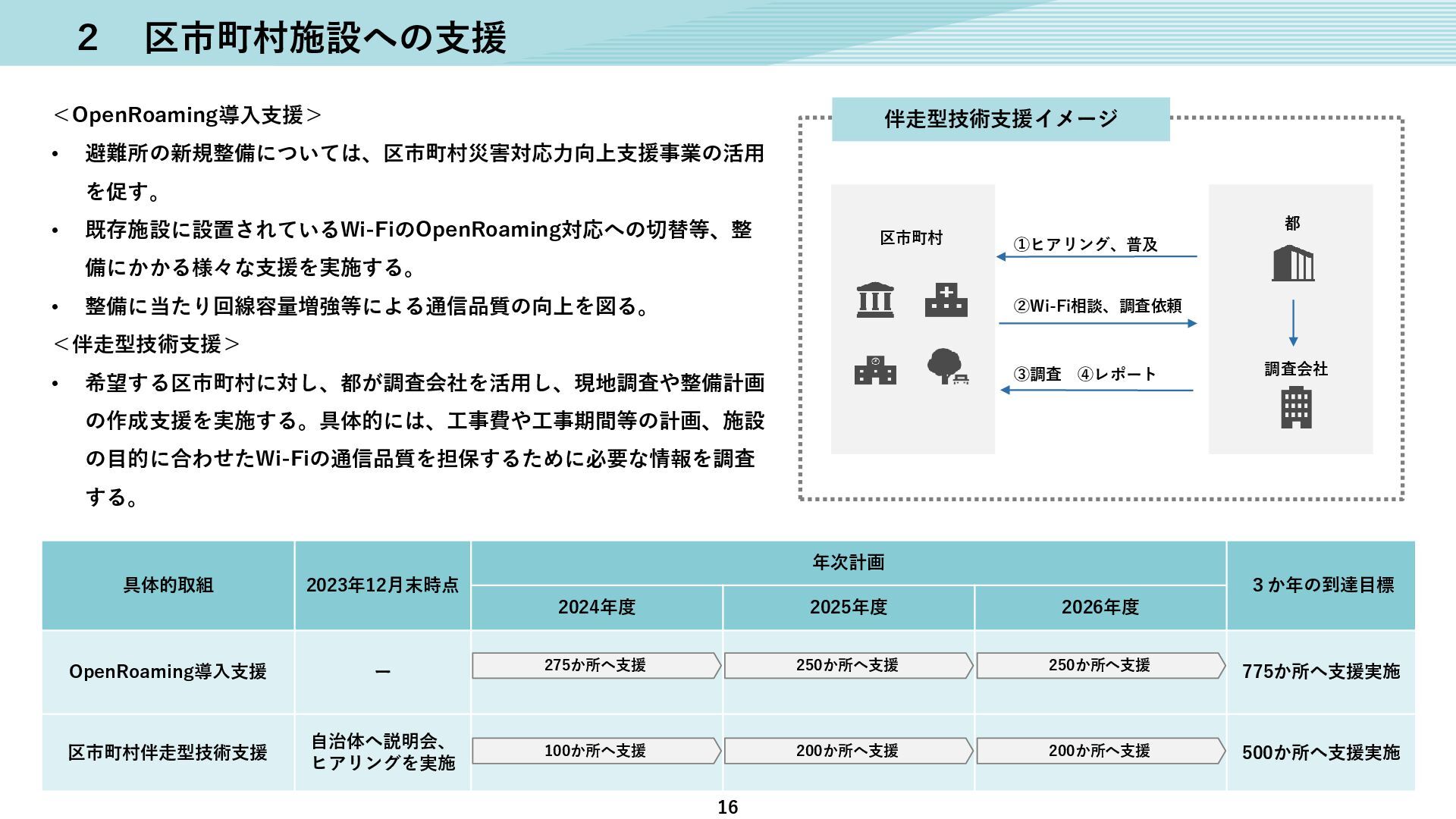Click the park tree and bench icon

947,367
